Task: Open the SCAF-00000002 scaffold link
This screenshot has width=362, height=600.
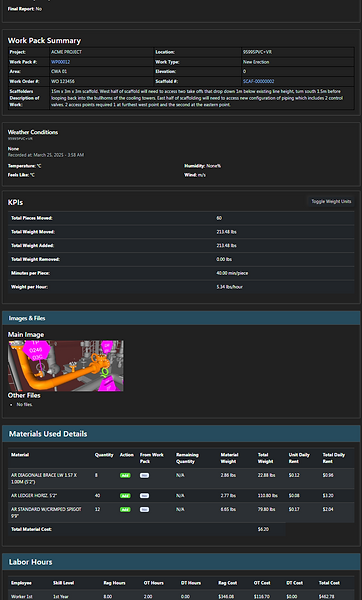Action: click(x=258, y=81)
